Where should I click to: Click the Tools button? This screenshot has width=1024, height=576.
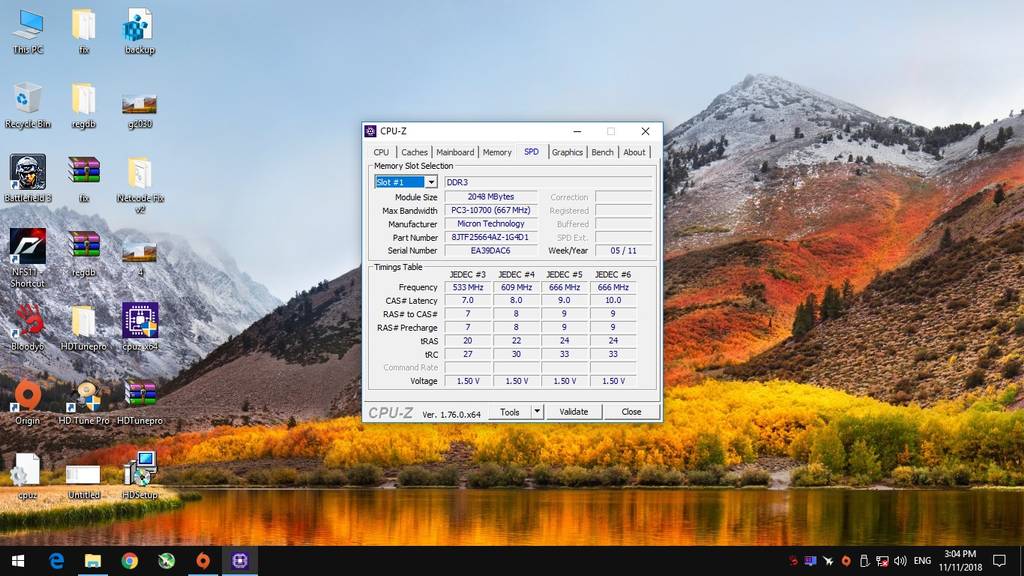click(x=509, y=411)
